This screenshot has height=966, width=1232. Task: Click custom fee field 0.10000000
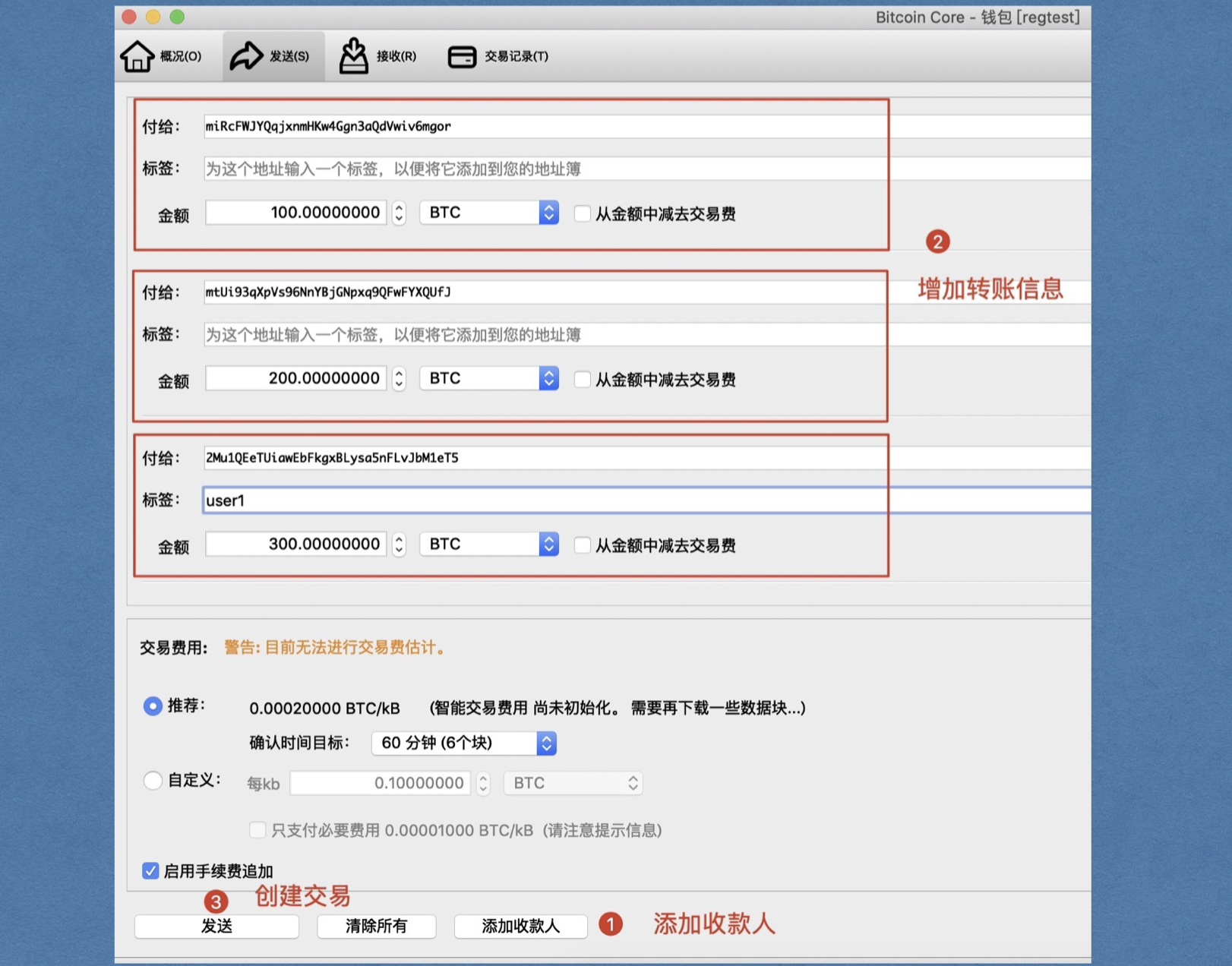click(x=380, y=783)
